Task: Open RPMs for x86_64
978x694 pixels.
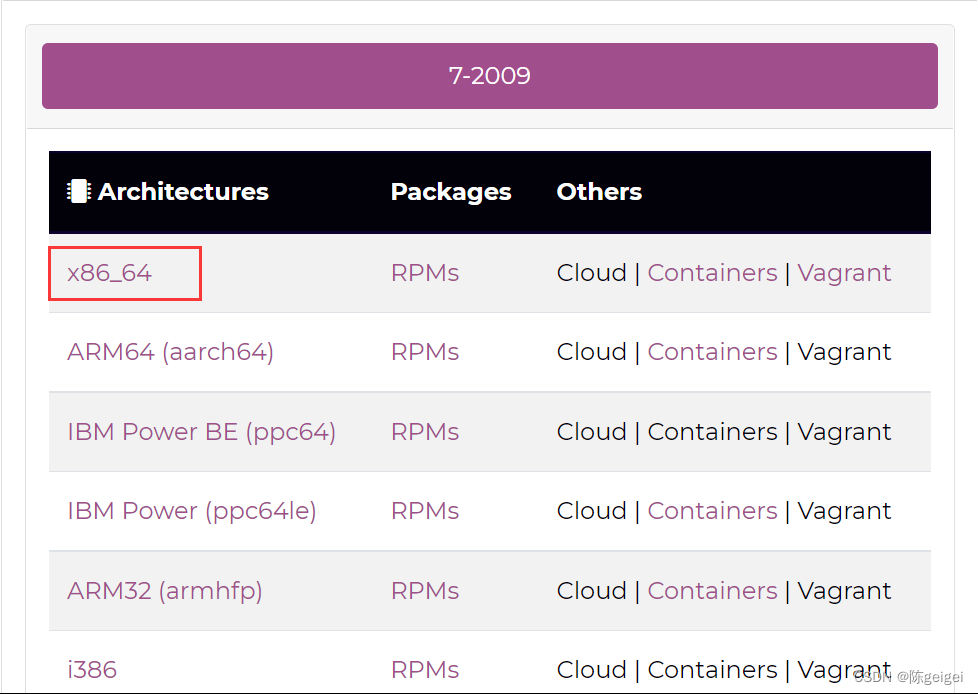Action: 425,273
